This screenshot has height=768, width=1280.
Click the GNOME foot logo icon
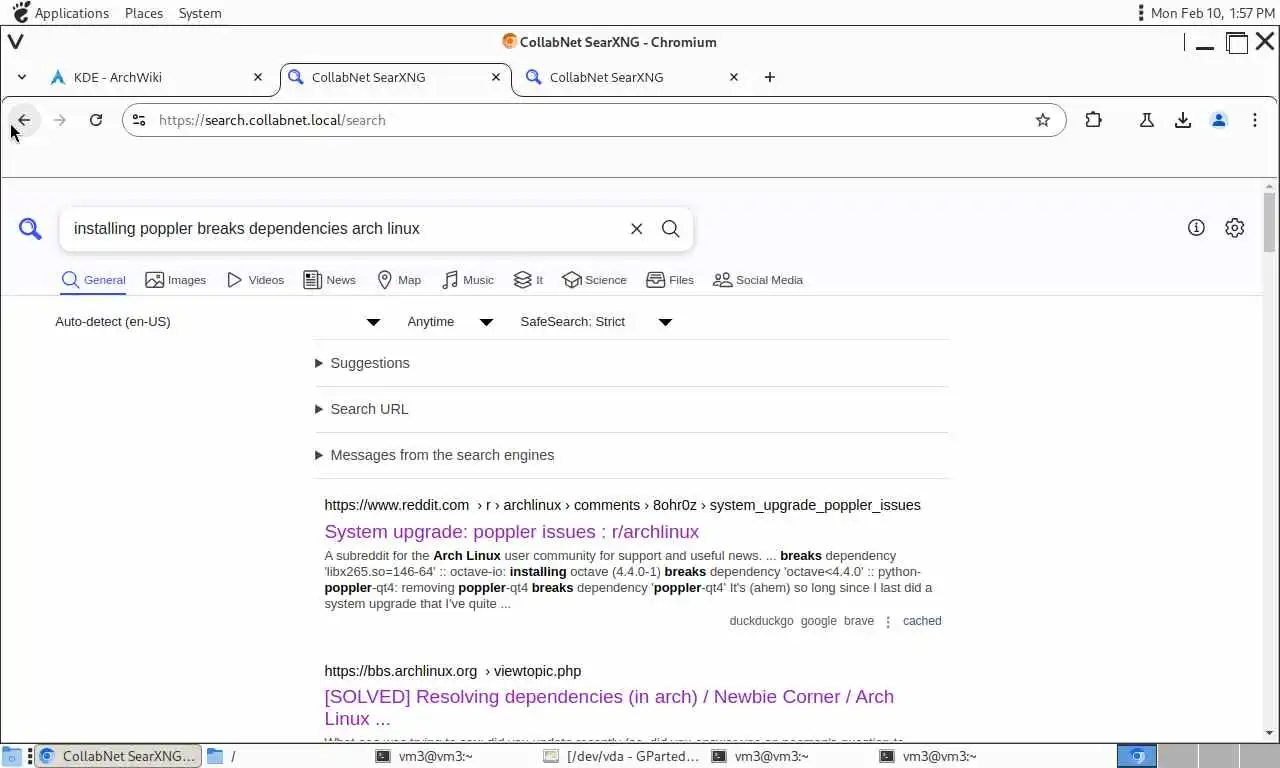pos(20,13)
